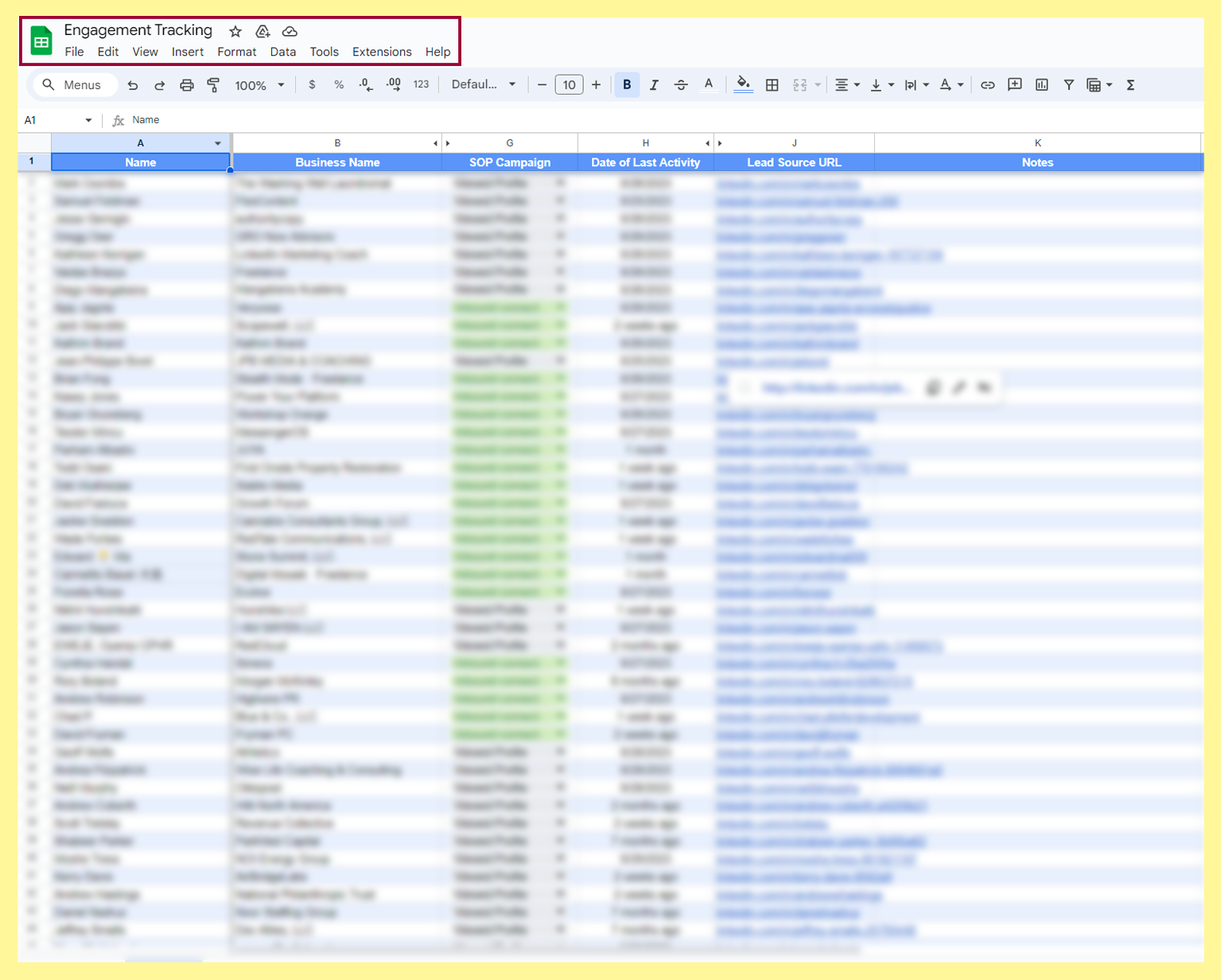Click the Google Sheets home logo
This screenshot has width=1221, height=980.
pos(41,41)
